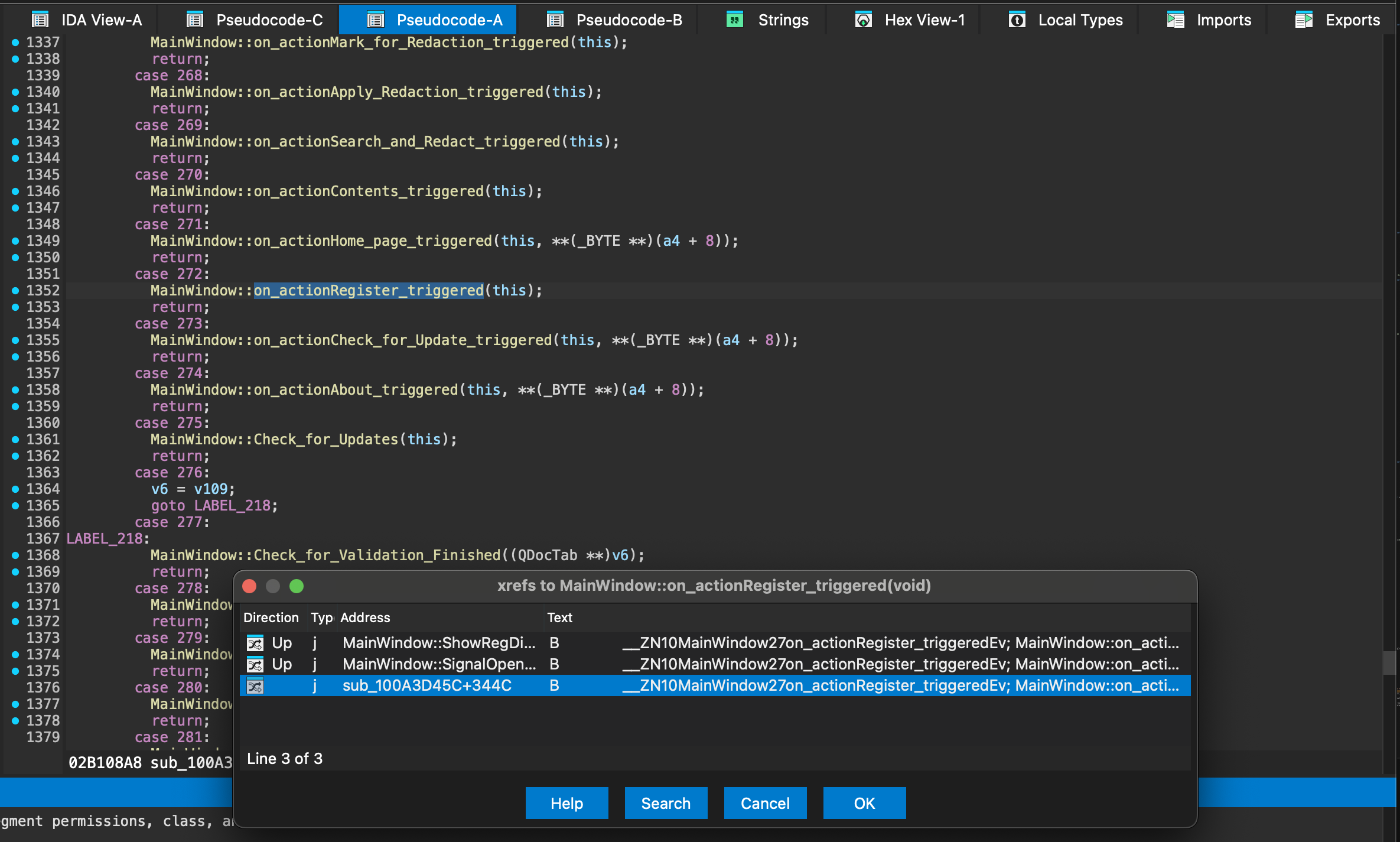Click on_actionRegister_triggered function name
The image size is (1400, 842).
coord(369,291)
